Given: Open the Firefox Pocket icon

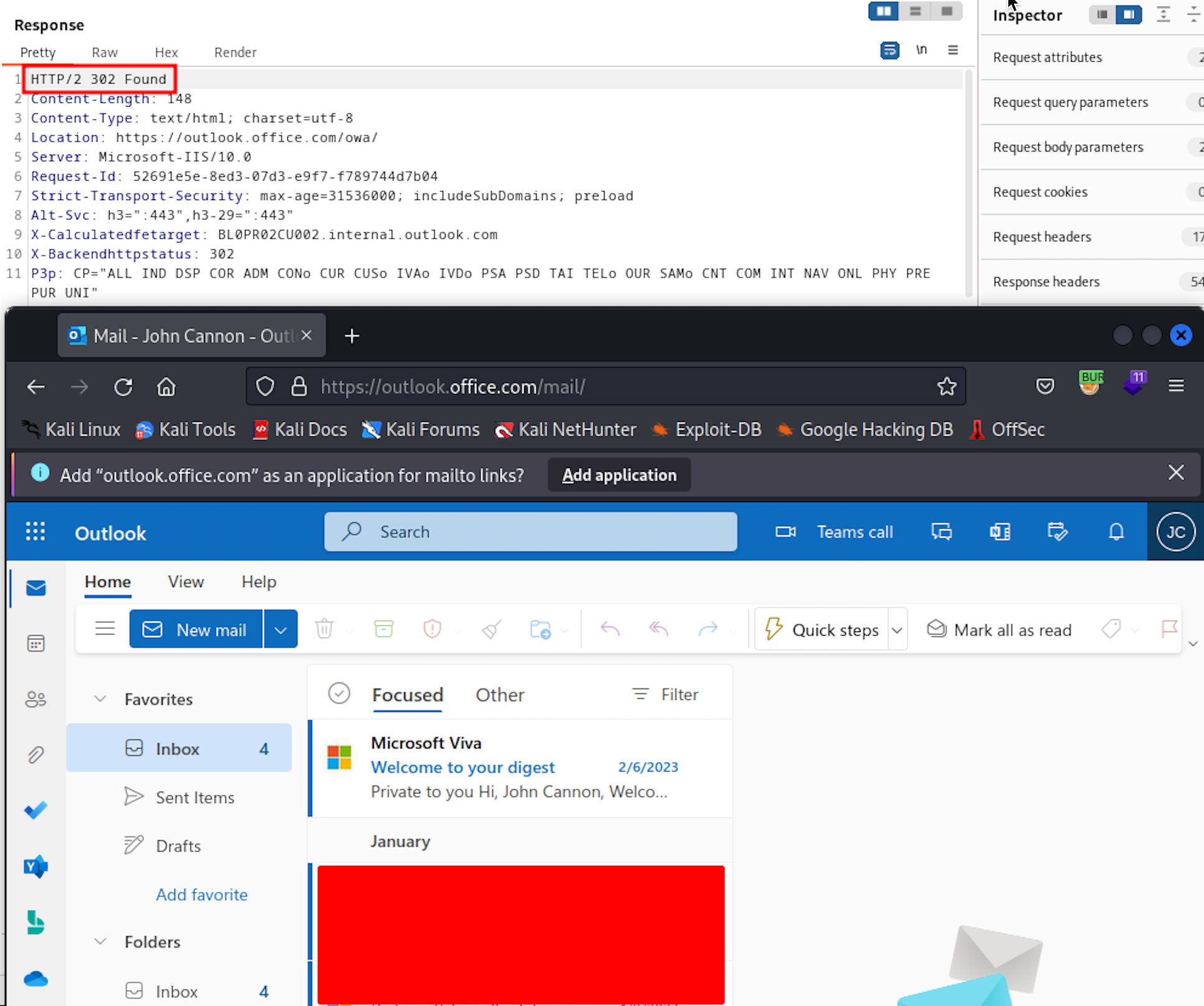Looking at the screenshot, I should pos(1045,386).
